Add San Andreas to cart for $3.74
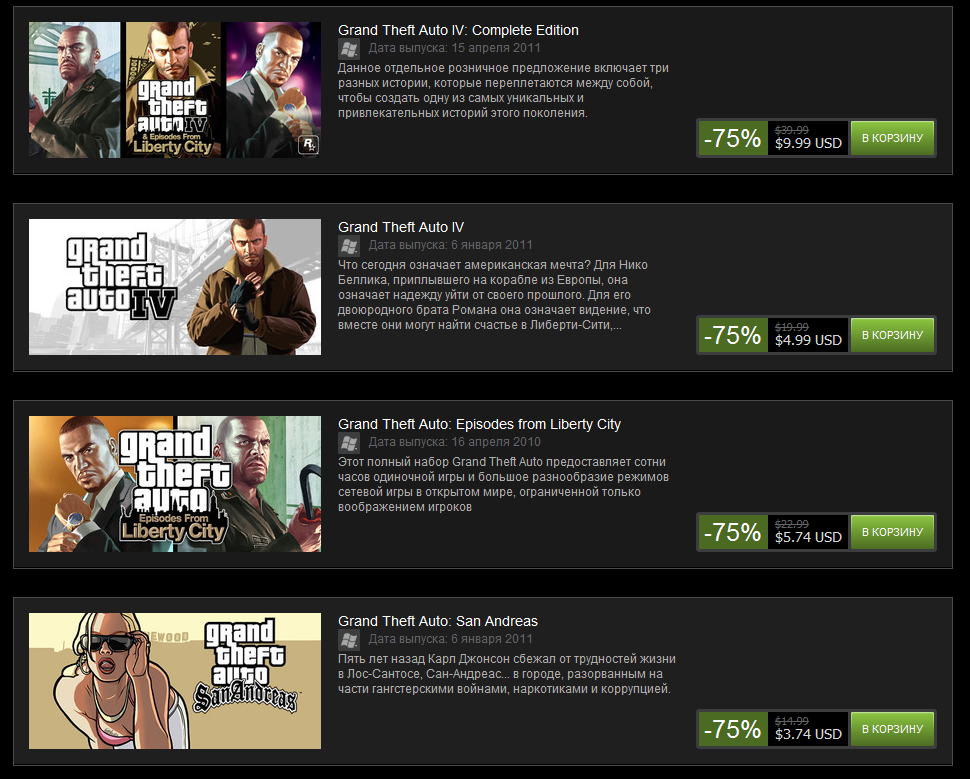Viewport: 970px width, 779px height. 892,729
